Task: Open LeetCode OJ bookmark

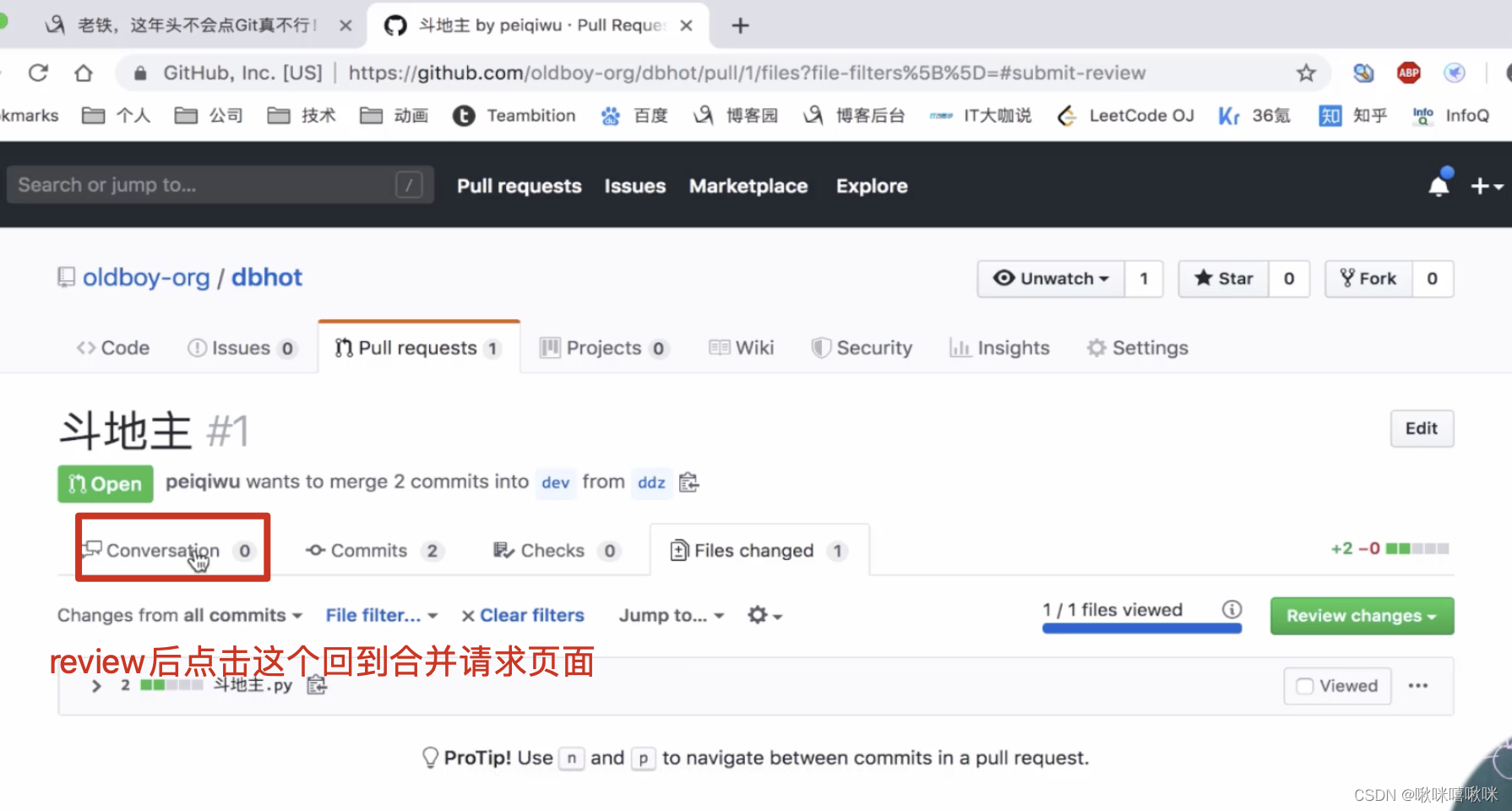Action: pos(1125,116)
